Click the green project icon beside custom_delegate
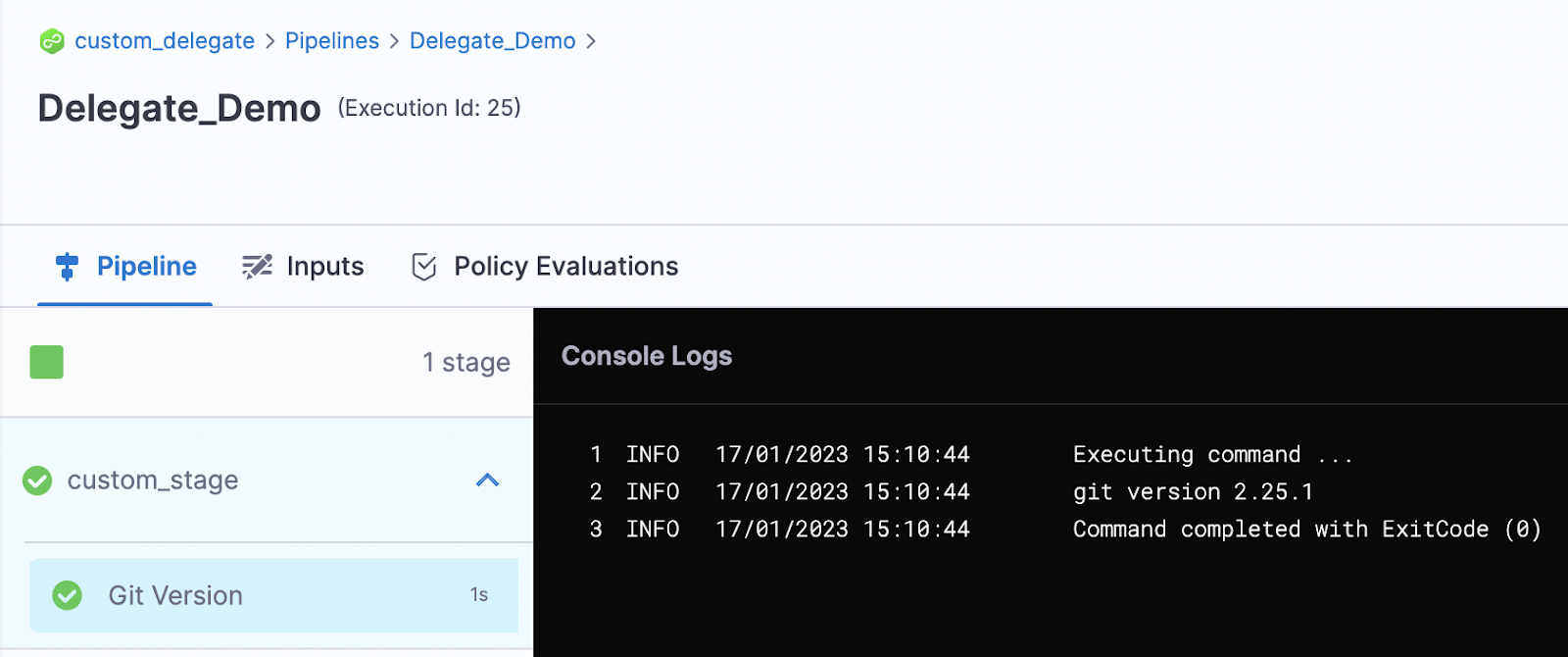The image size is (1568, 657). [x=51, y=41]
